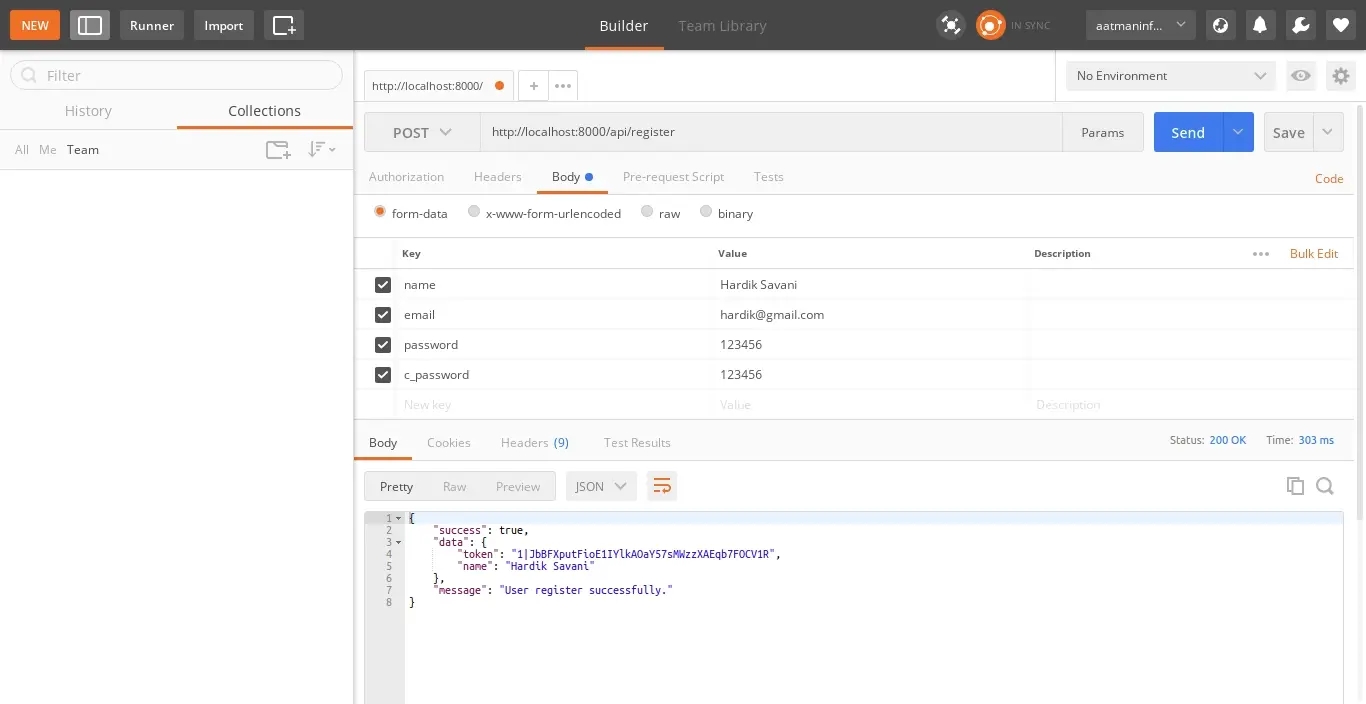This screenshot has height=704, width=1366.
Task: Click the Bulk Edit link
Action: (1313, 254)
